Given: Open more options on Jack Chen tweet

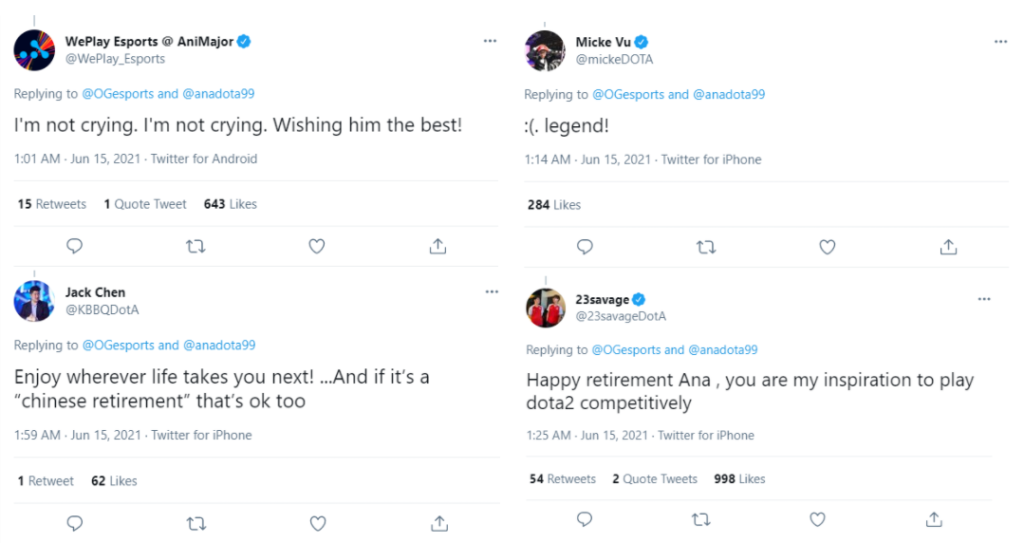Looking at the screenshot, I should 491,291.
